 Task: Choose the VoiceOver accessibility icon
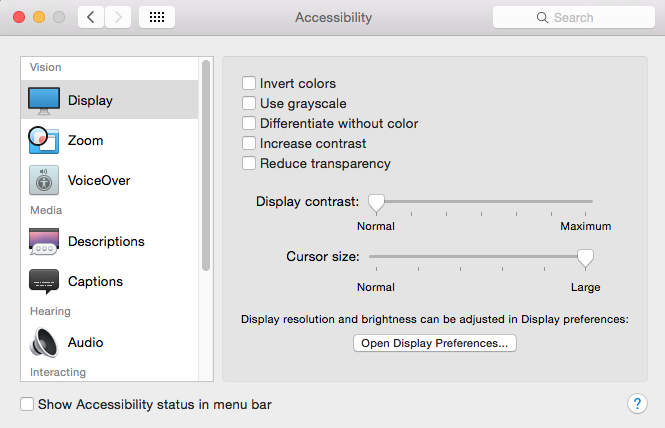click(44, 180)
